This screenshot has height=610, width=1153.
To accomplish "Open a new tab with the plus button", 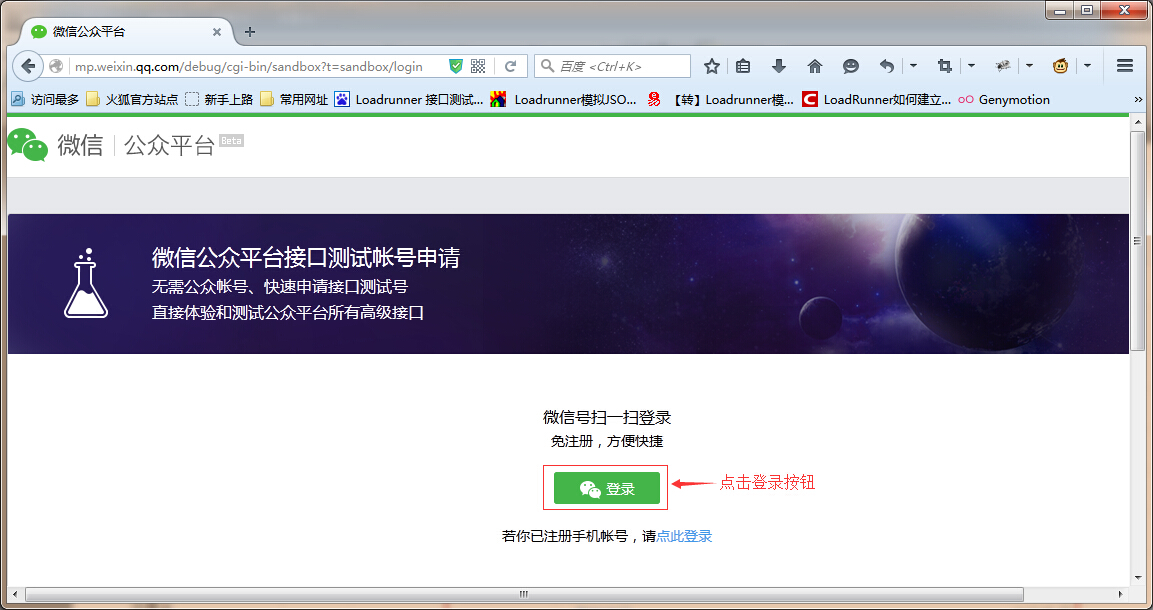I will [250, 31].
